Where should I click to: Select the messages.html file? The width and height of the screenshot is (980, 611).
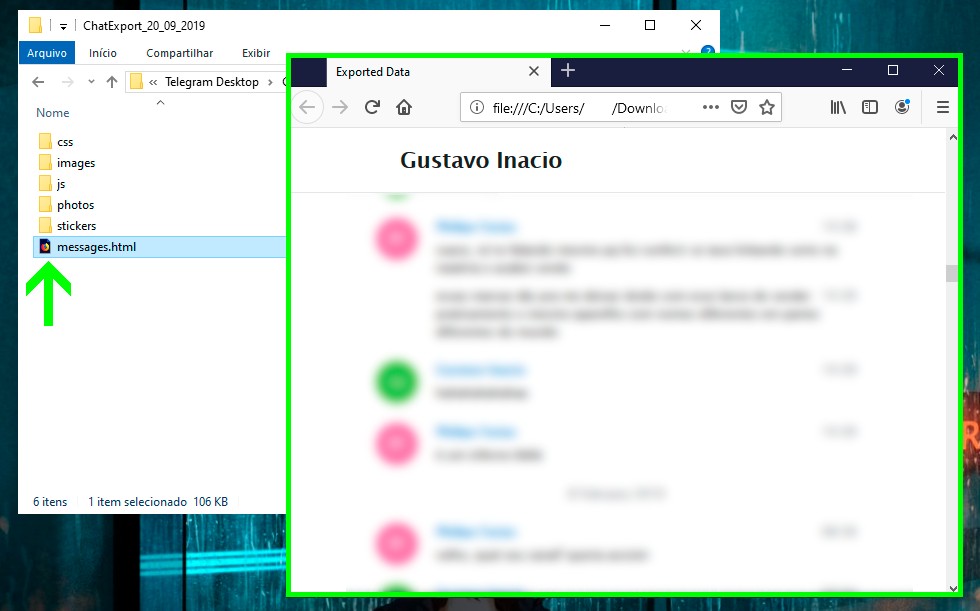pos(159,247)
